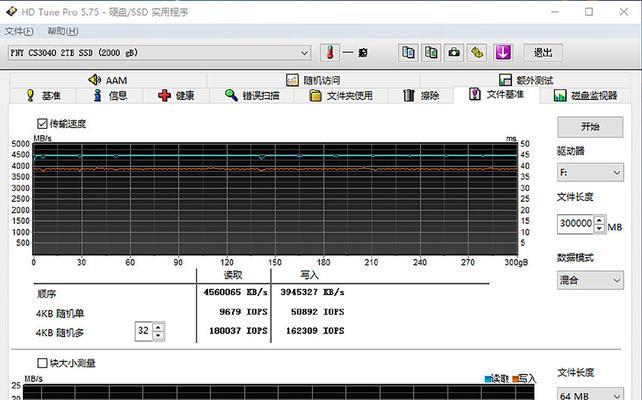This screenshot has width=642, height=400.
Task: Click the HD Tune Pro title bar icon
Action: coord(11,11)
